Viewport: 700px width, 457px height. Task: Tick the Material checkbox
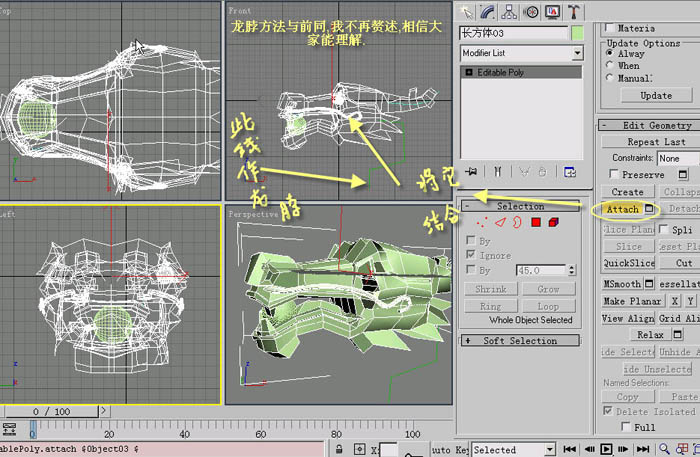click(x=609, y=28)
